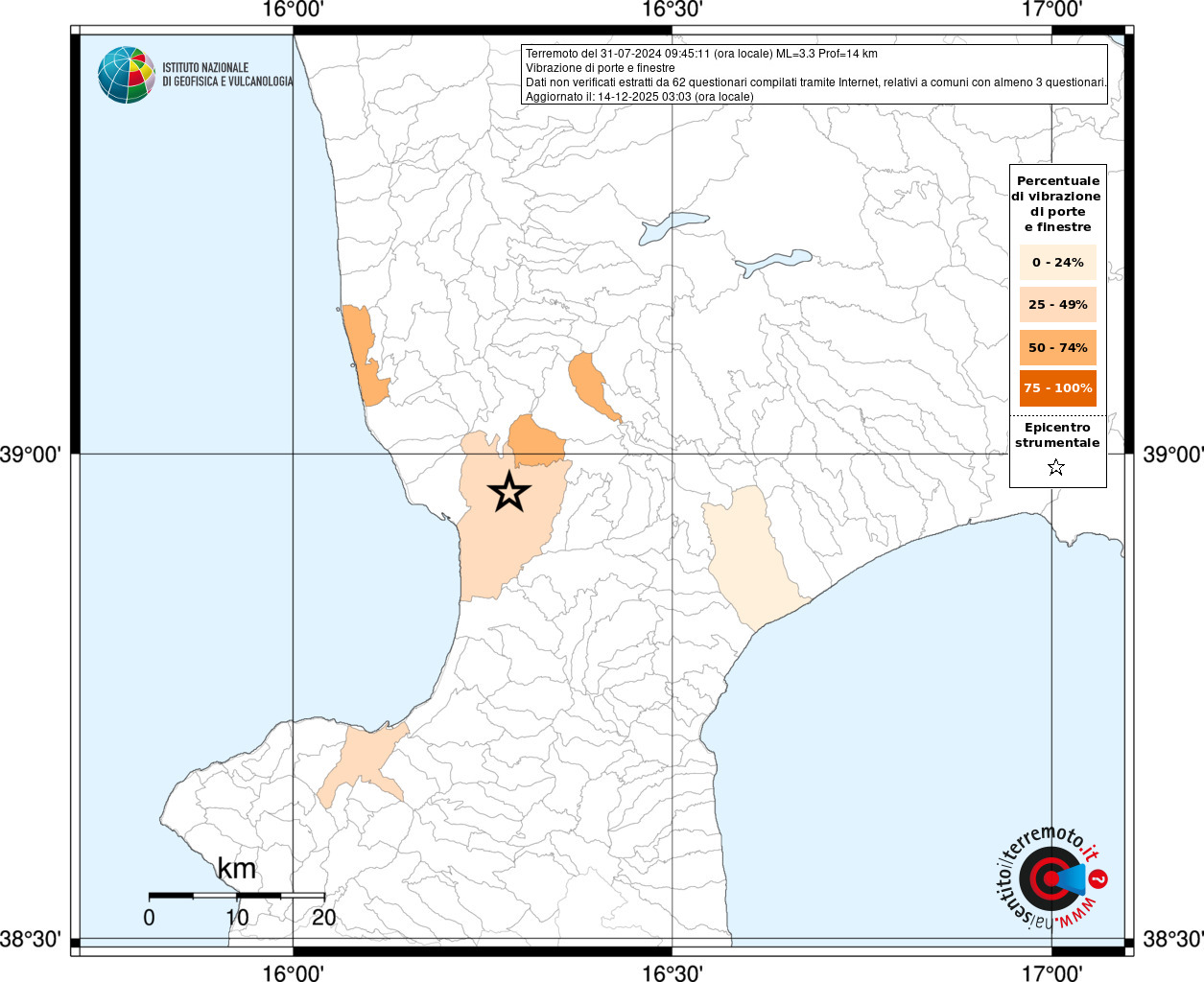
Task: Click the top 17°00' longitude label
Action: [x=1051, y=10]
